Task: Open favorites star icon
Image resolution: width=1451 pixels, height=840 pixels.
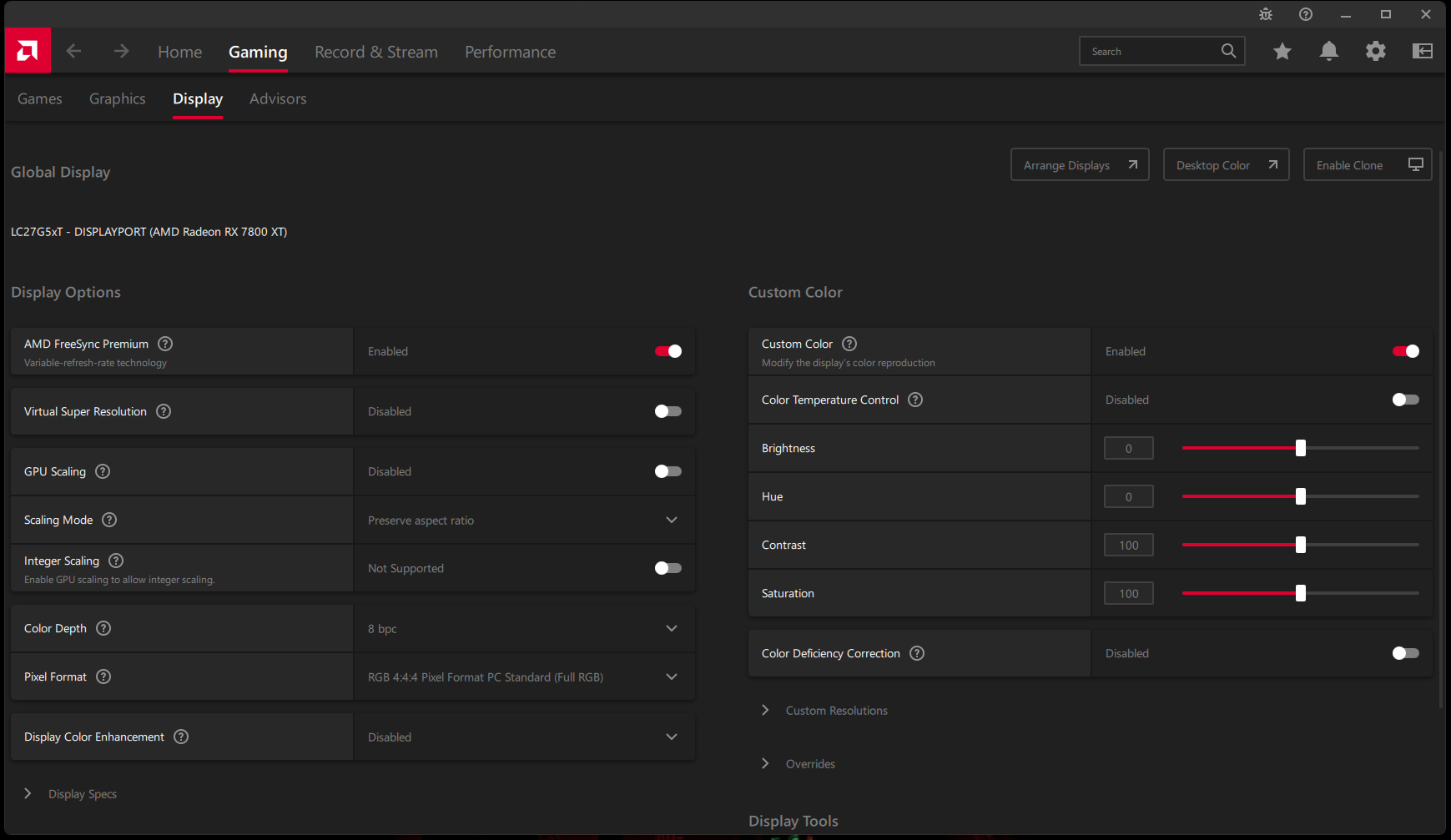Action: [x=1282, y=52]
